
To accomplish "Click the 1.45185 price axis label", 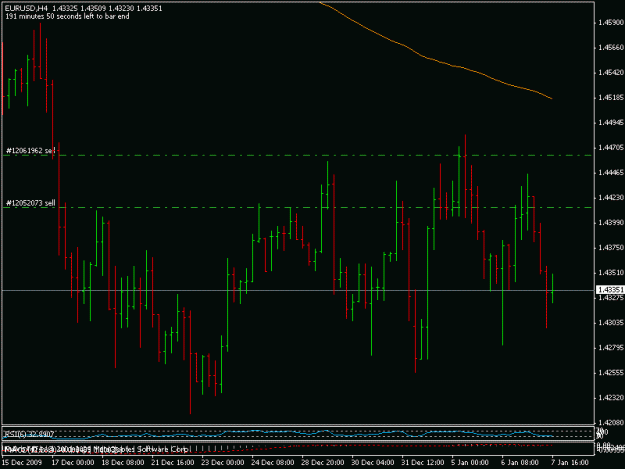I will 611,98.
